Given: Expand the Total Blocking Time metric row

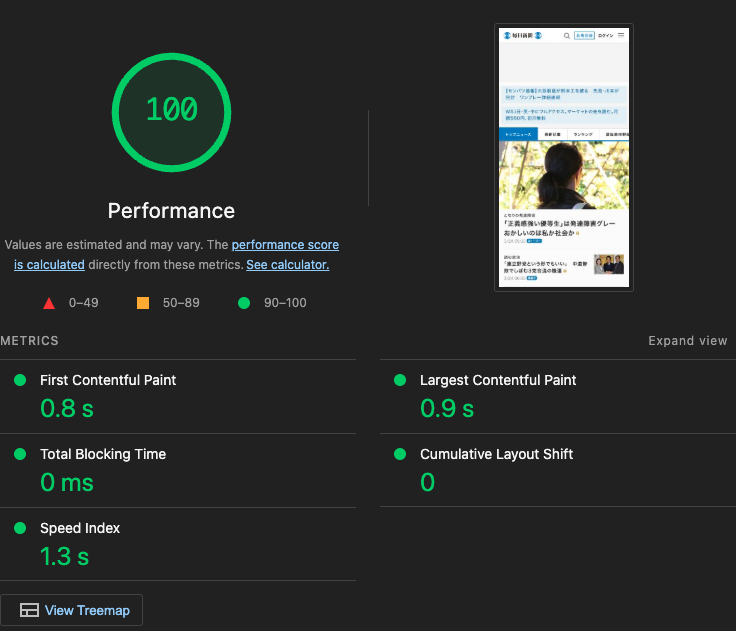Looking at the screenshot, I should (x=103, y=454).
